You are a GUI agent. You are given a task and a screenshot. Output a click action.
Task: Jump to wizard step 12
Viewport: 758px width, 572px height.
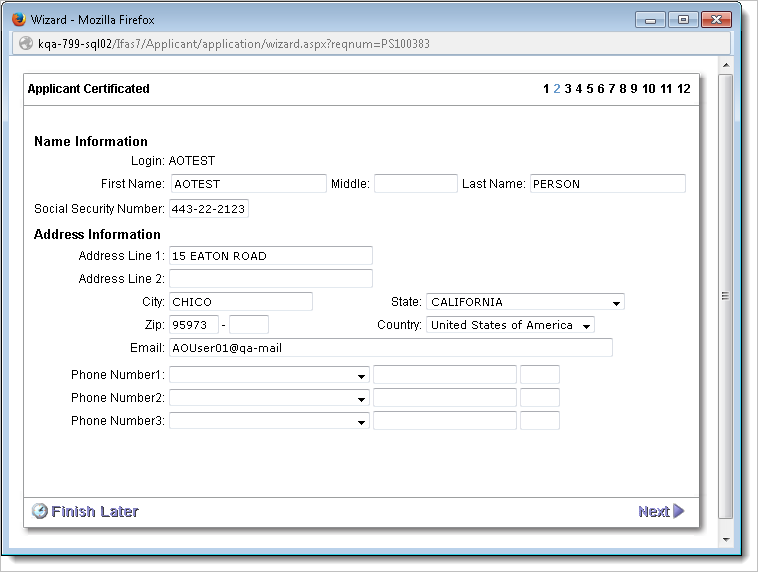684,89
